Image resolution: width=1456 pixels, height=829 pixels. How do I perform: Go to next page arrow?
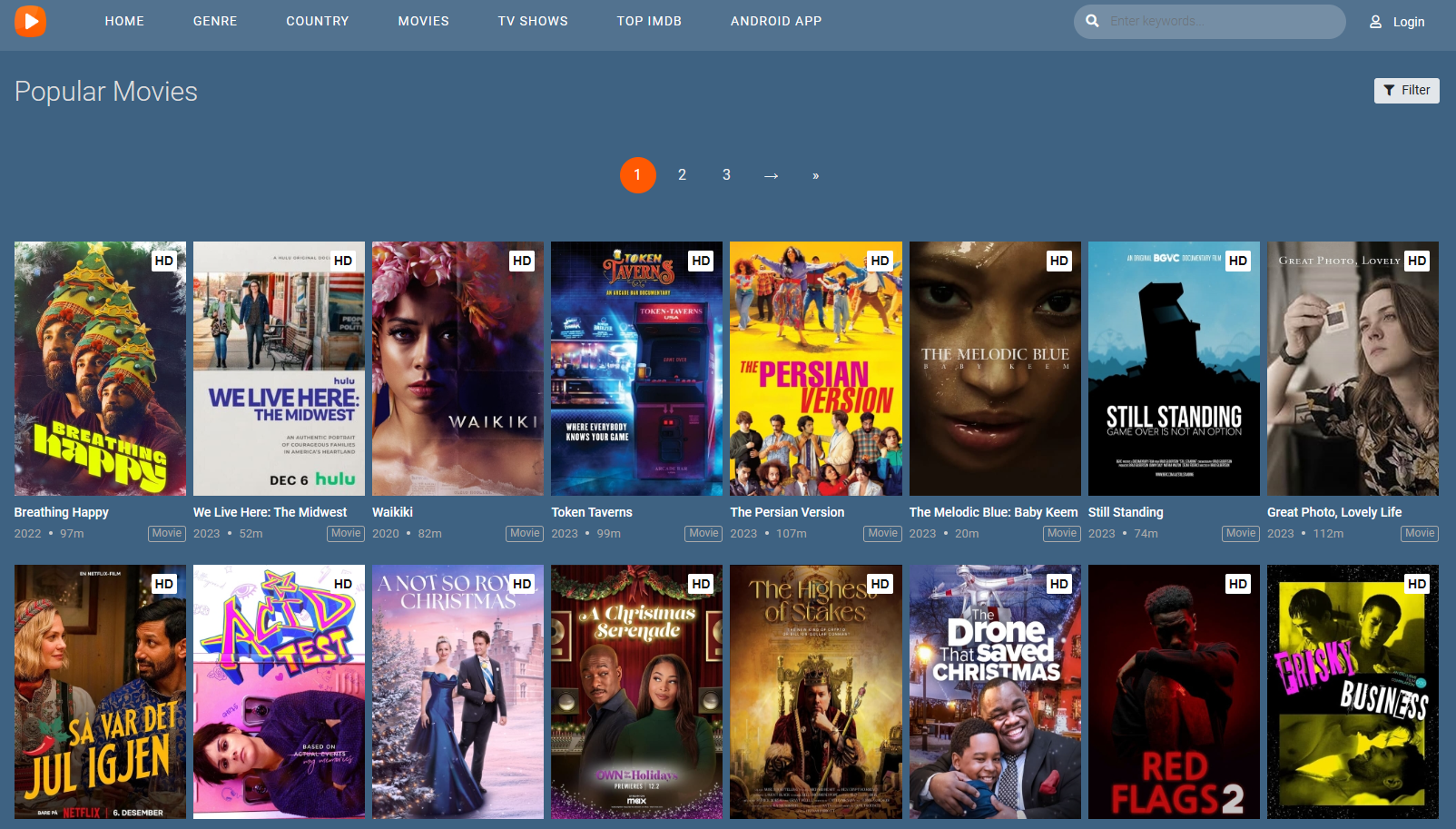tap(771, 175)
